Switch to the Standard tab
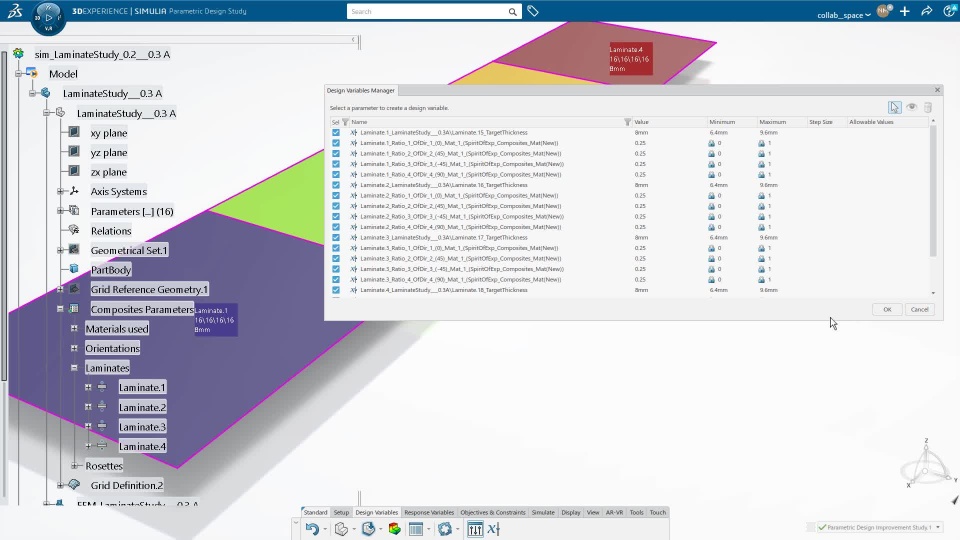The height and width of the screenshot is (540, 960). (315, 512)
